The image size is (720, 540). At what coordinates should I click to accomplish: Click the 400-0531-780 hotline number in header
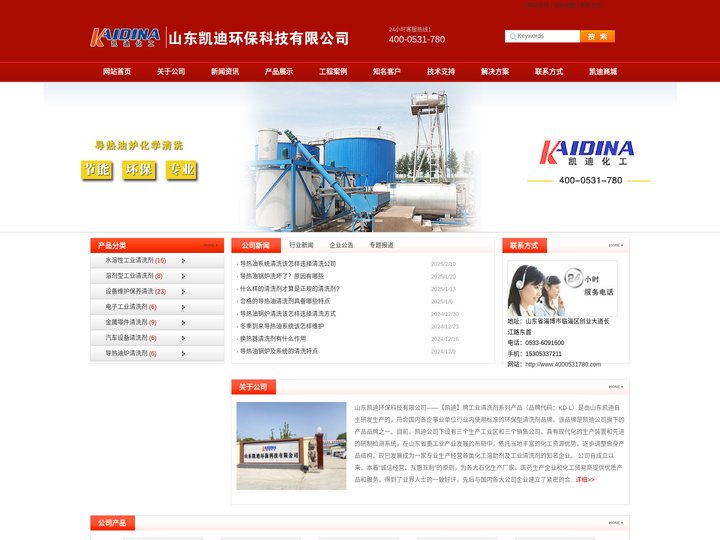point(417,39)
